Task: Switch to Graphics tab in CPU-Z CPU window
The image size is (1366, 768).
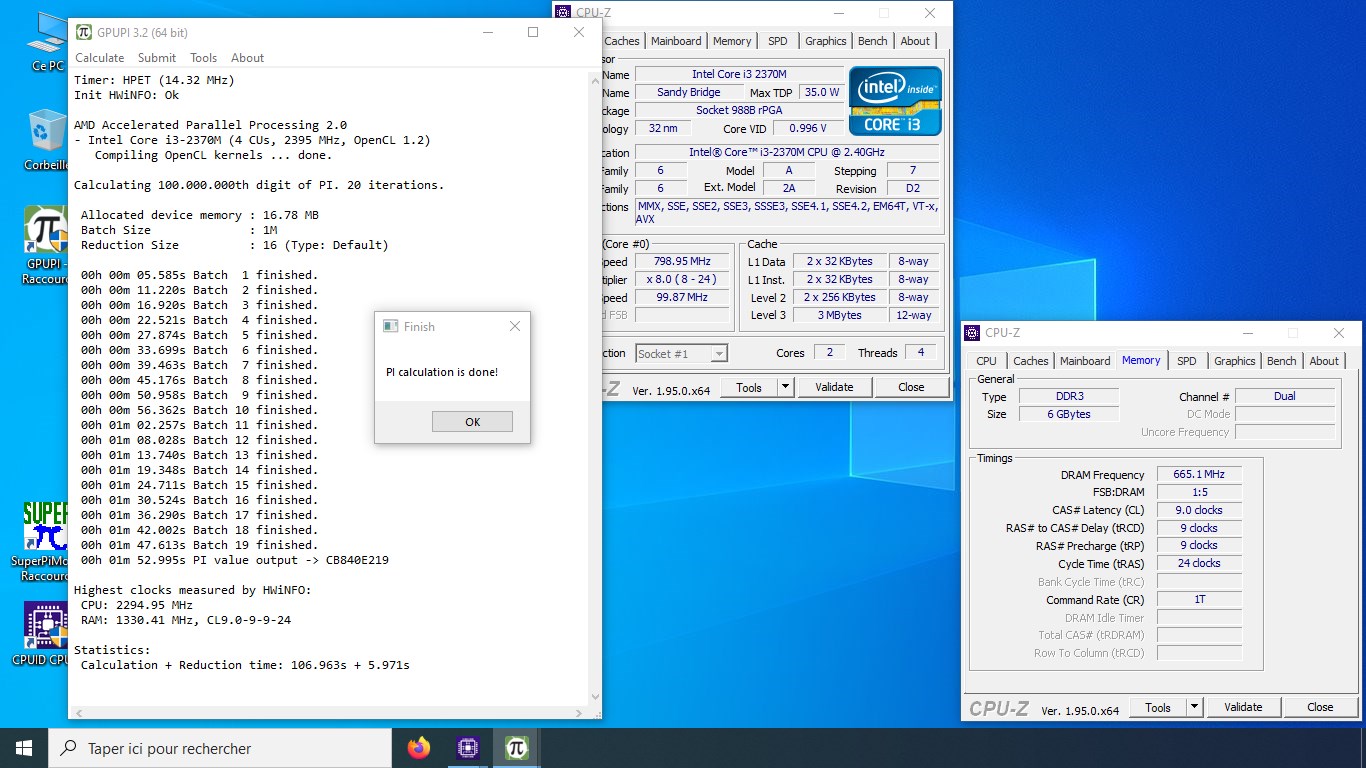Action: coord(825,41)
